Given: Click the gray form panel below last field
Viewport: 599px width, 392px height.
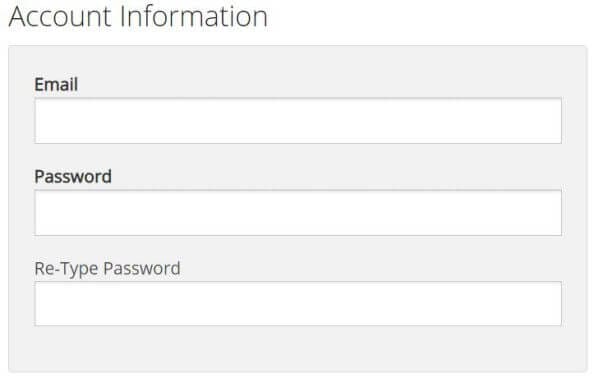Looking at the screenshot, I should (298, 348).
